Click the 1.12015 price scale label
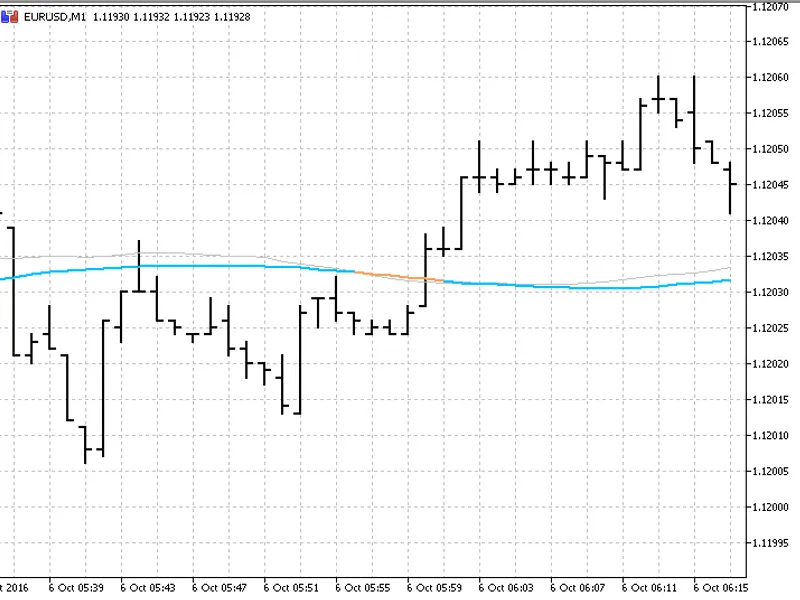Image resolution: width=800 pixels, height=600 pixels. pos(770,399)
